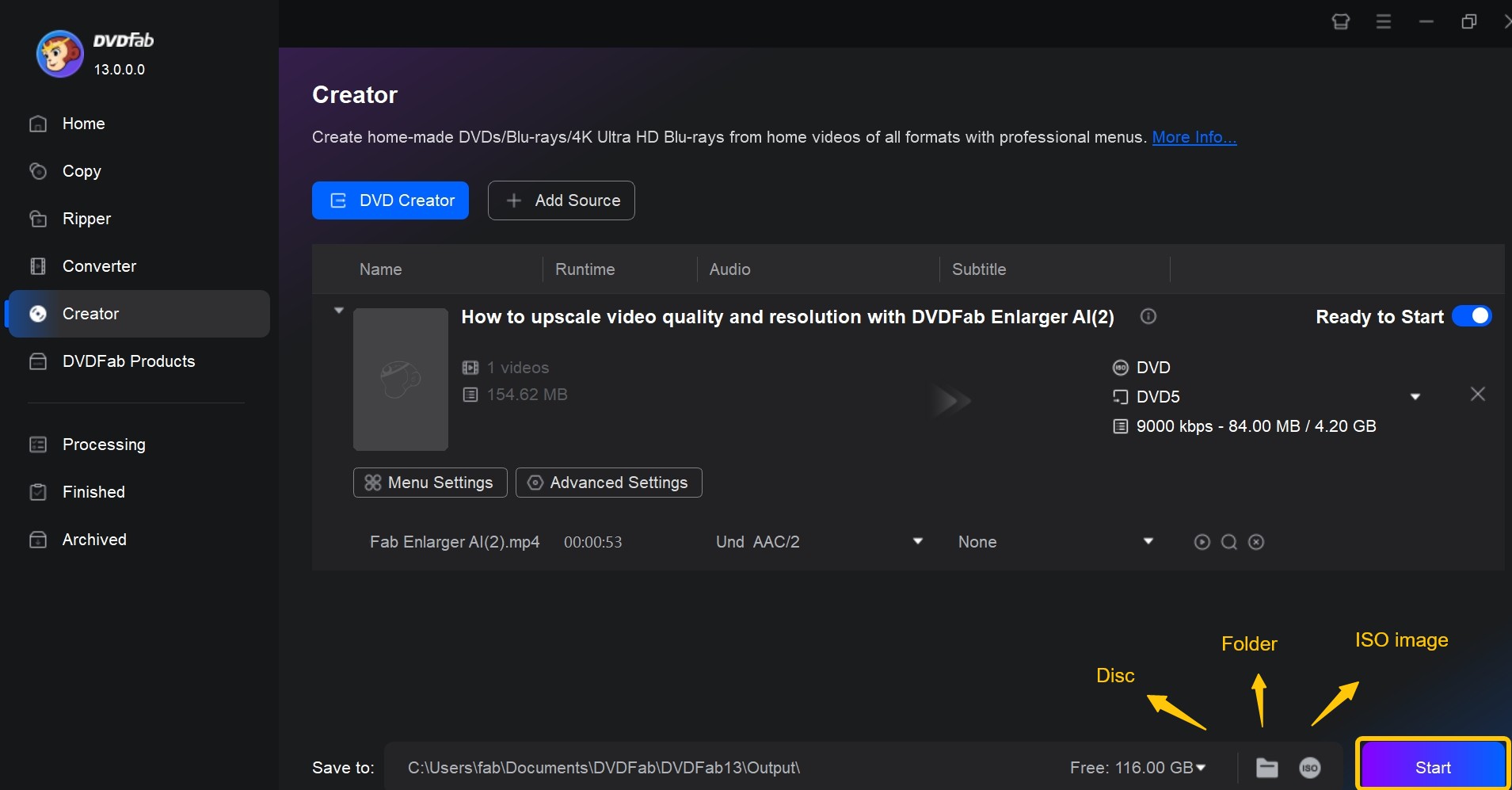The height and width of the screenshot is (790, 1512).
Task: Open the Converter module in sidebar
Action: 99,266
